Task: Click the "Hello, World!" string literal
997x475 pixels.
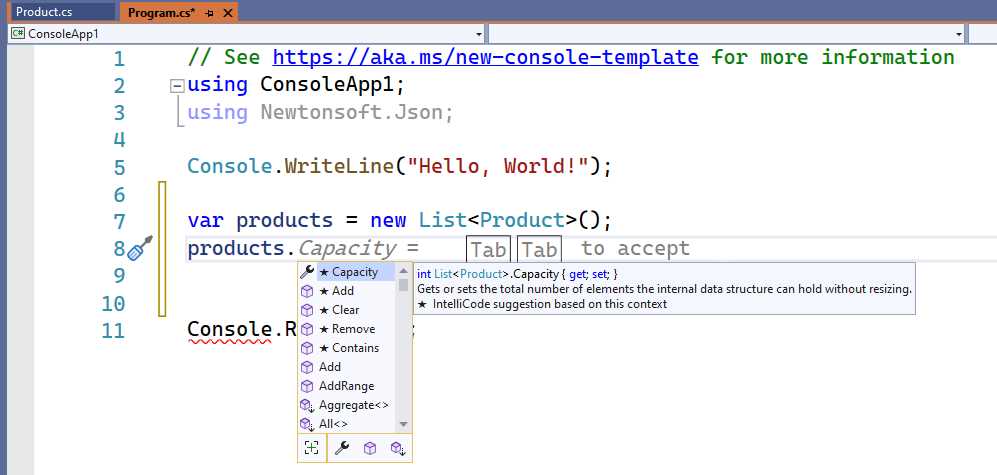Action: point(498,167)
